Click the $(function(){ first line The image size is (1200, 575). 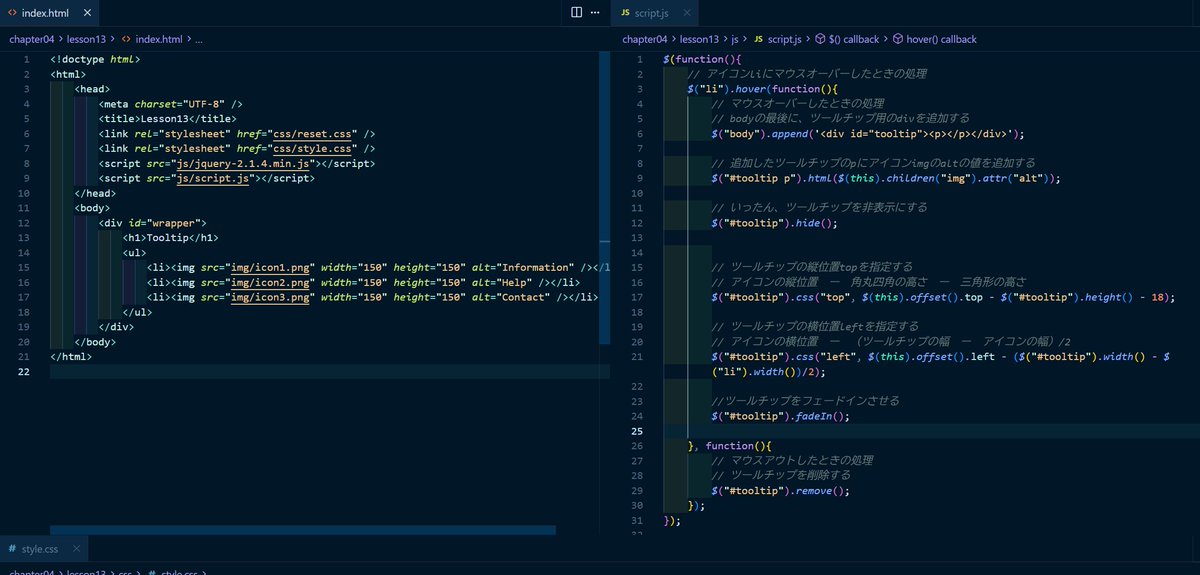tap(702, 59)
